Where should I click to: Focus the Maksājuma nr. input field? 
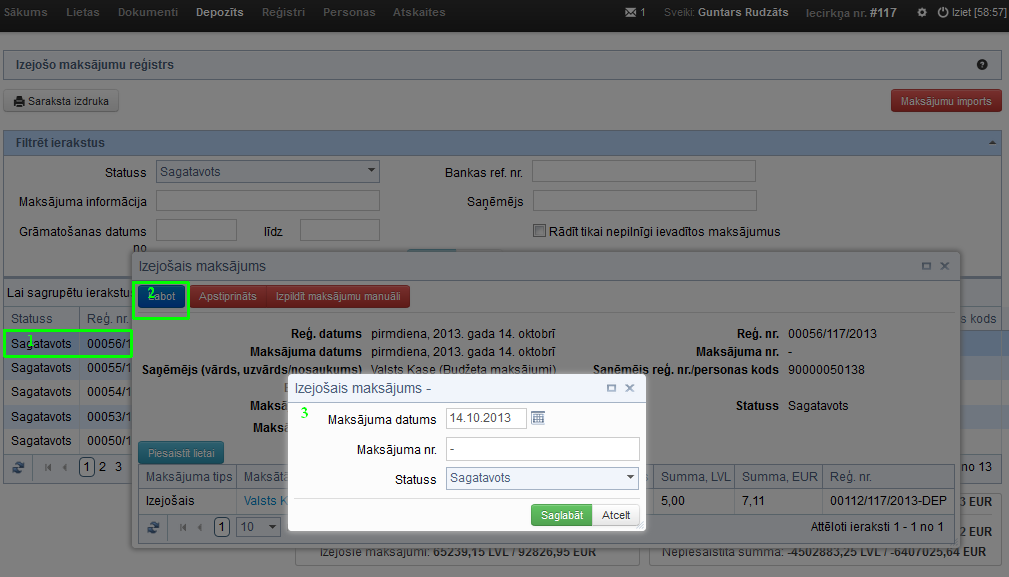[x=542, y=449]
